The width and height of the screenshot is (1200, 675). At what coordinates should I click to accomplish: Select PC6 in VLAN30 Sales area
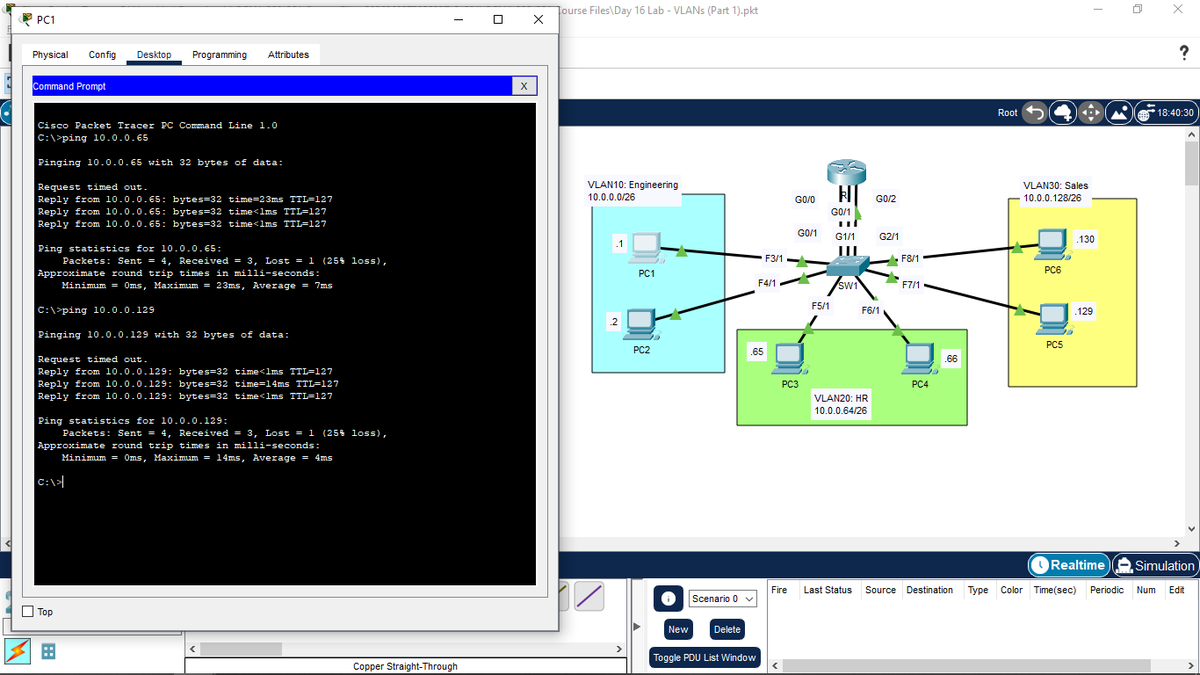tap(1053, 246)
